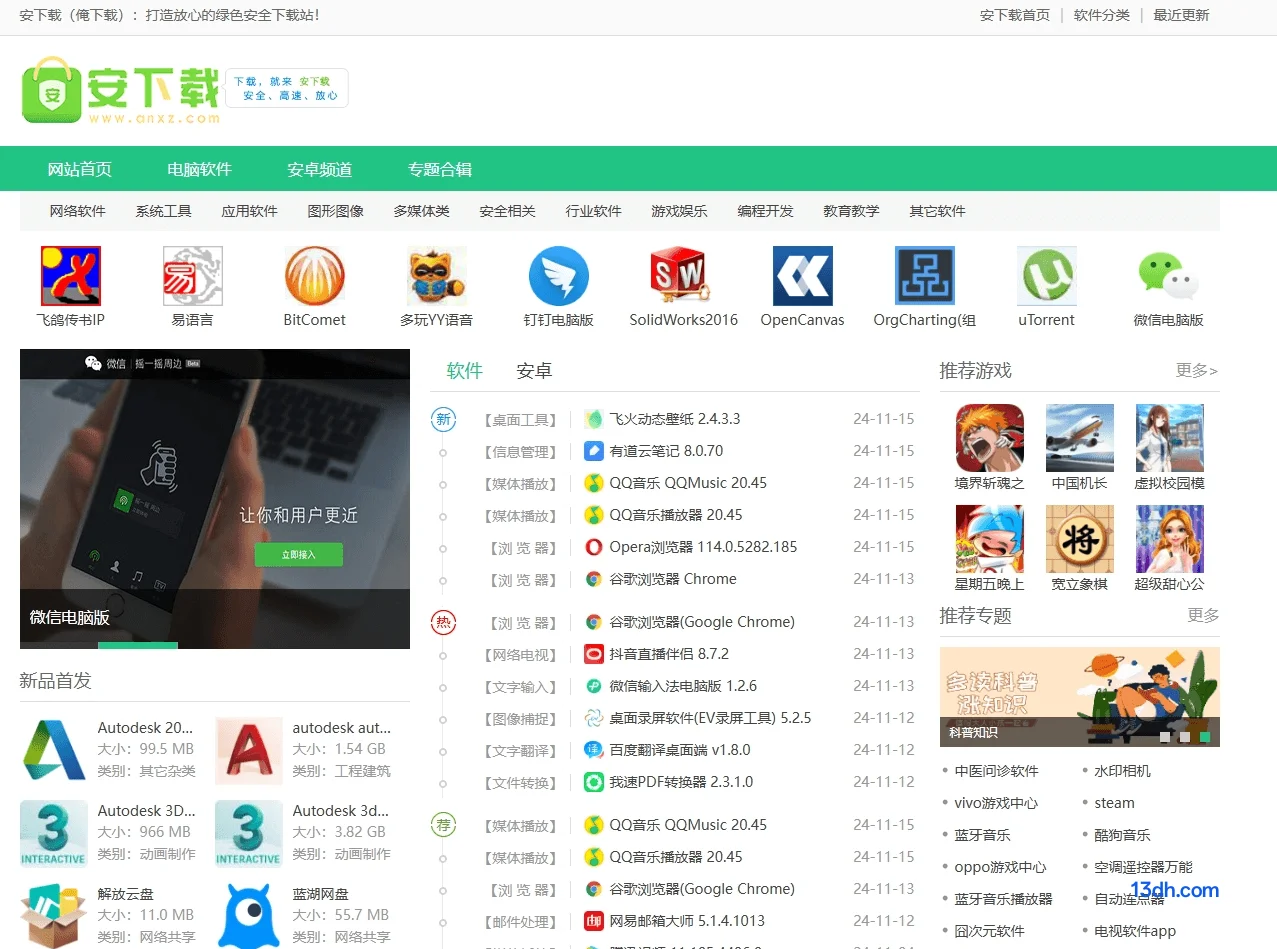
Task: Open the 电脑软件 nav item
Action: click(x=199, y=169)
